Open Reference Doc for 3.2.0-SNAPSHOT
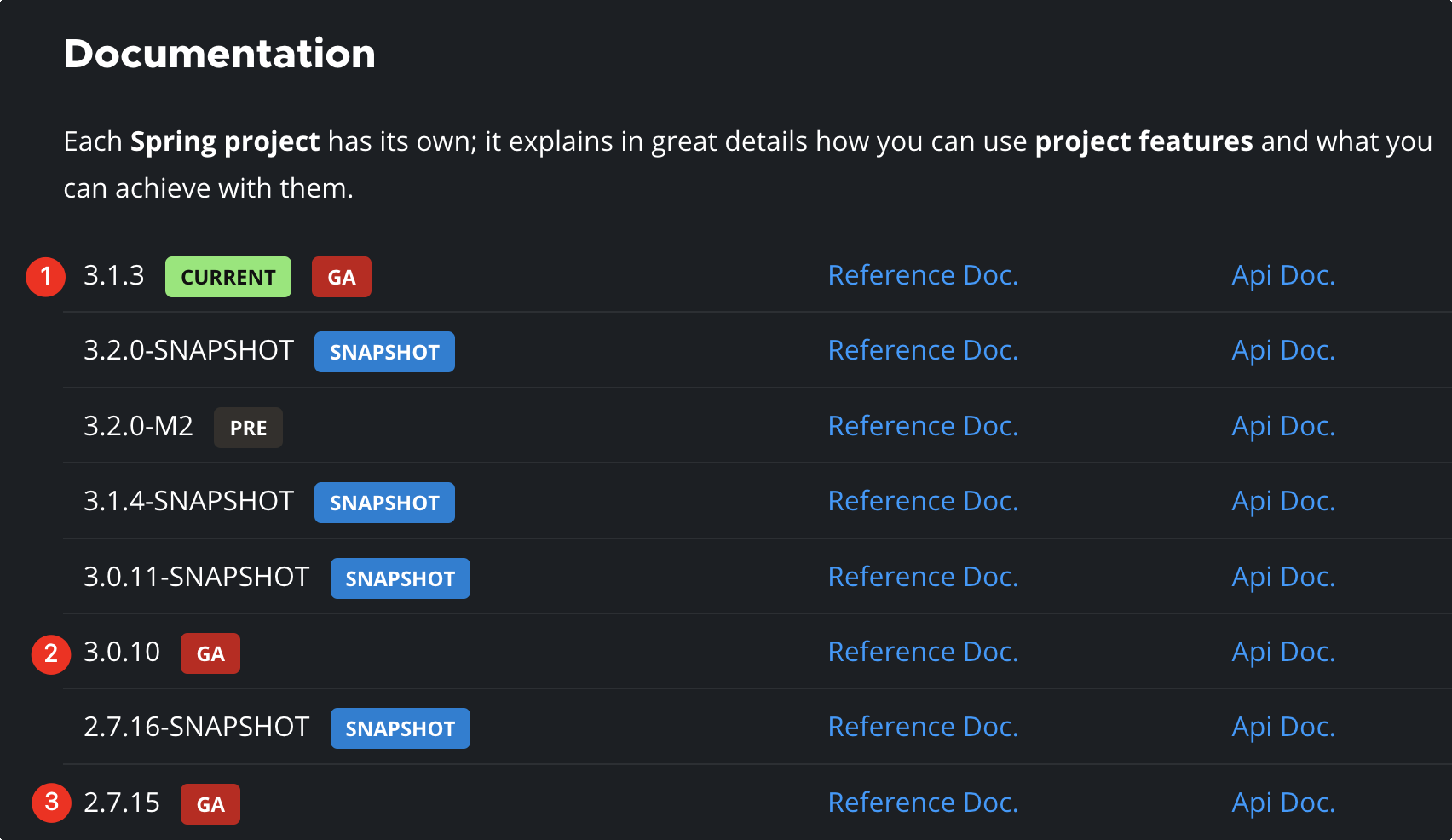 923,350
